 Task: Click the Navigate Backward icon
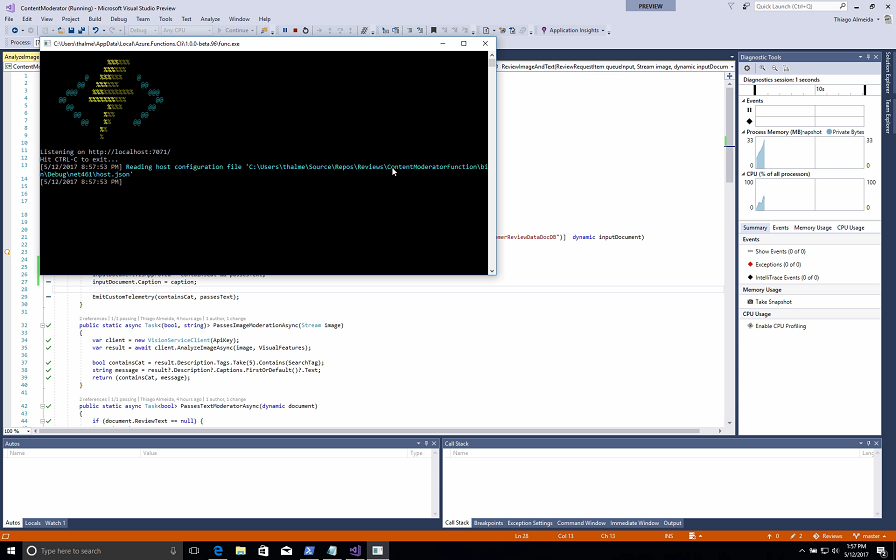click(15, 30)
